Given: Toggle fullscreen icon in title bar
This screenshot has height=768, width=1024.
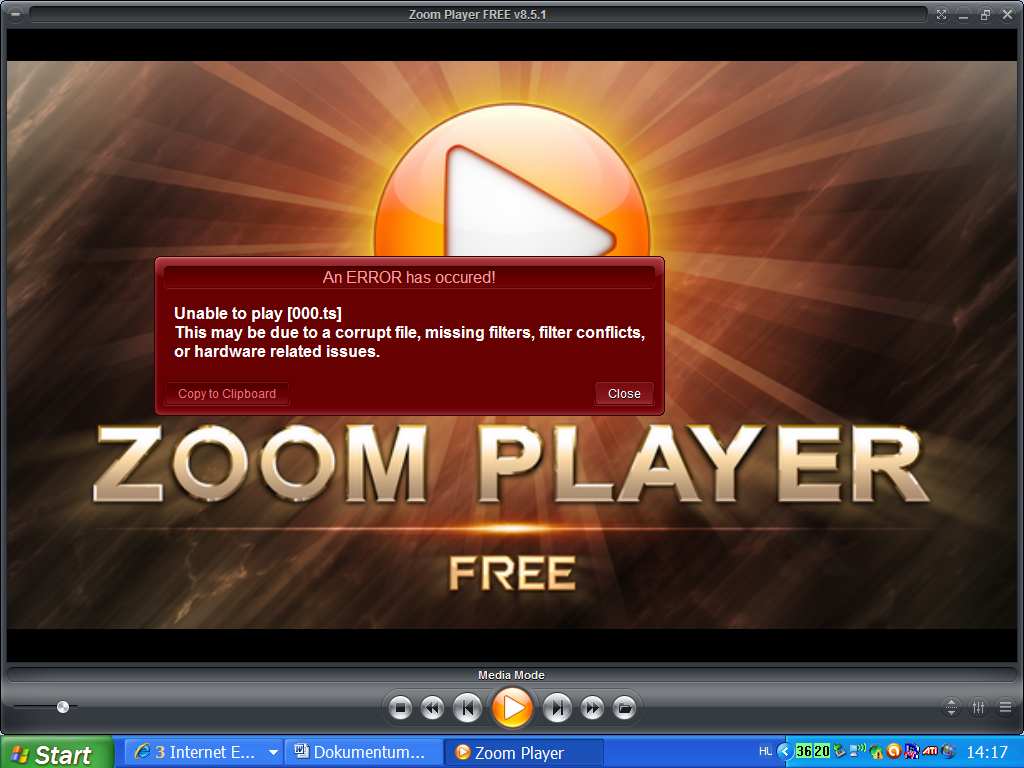Looking at the screenshot, I should click(x=941, y=14).
